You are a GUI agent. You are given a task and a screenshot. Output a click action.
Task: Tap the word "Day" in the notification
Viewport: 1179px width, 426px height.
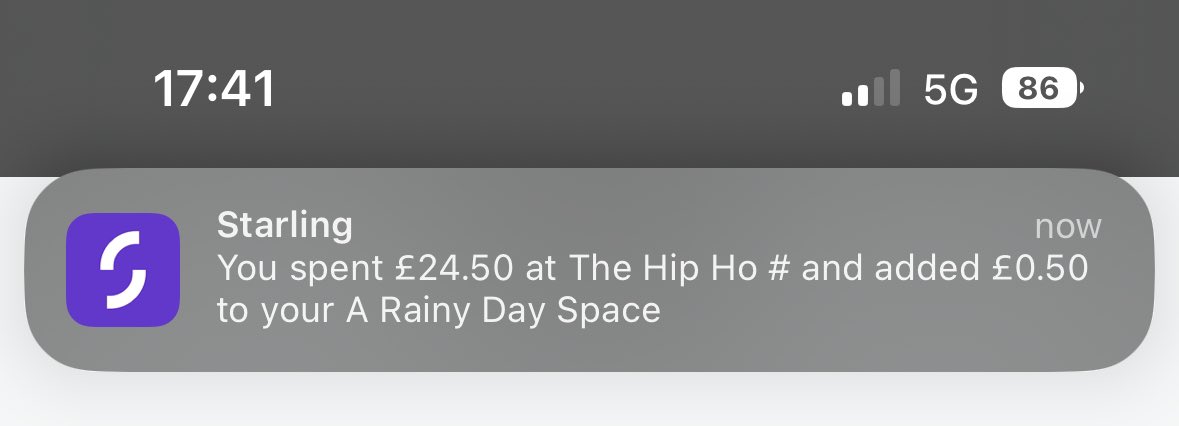[x=530, y=310]
